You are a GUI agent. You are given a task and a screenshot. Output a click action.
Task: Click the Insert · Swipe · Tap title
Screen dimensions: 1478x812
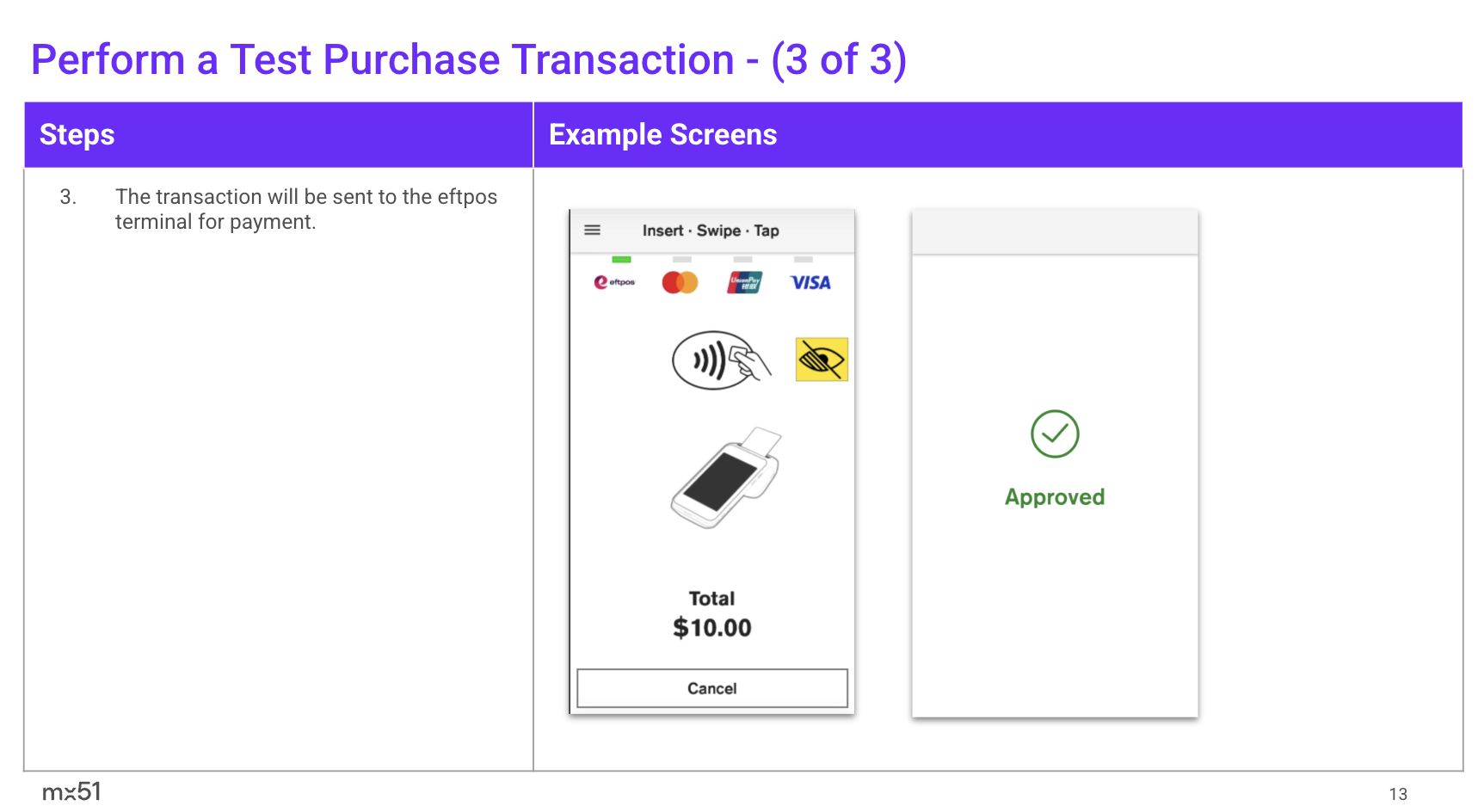pyautogui.click(x=711, y=231)
